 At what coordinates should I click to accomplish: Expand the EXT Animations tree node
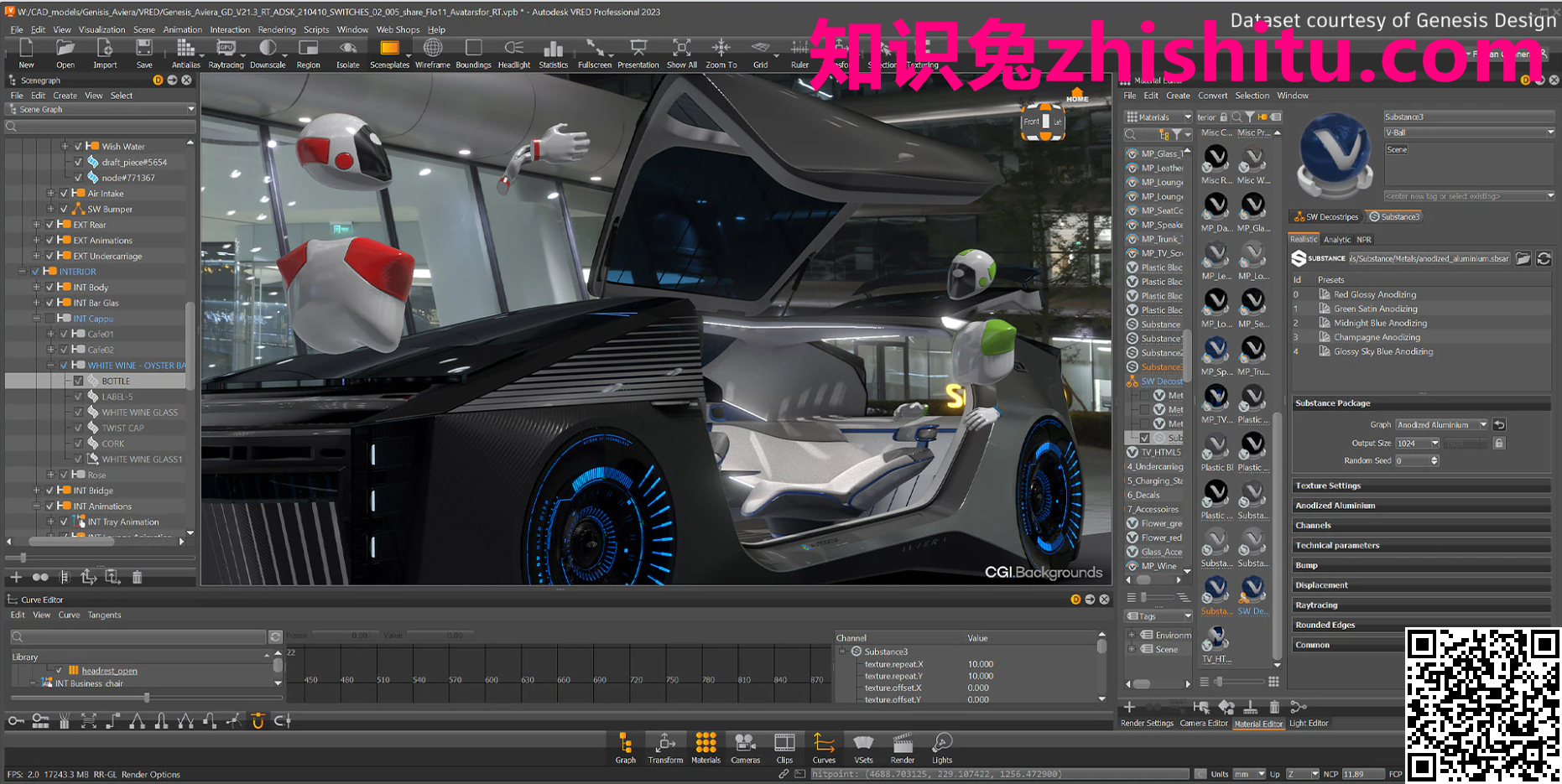[36, 241]
